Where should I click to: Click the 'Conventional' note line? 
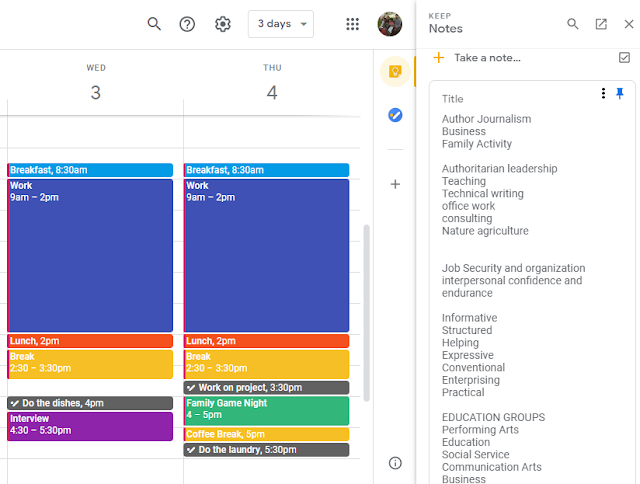473,368
